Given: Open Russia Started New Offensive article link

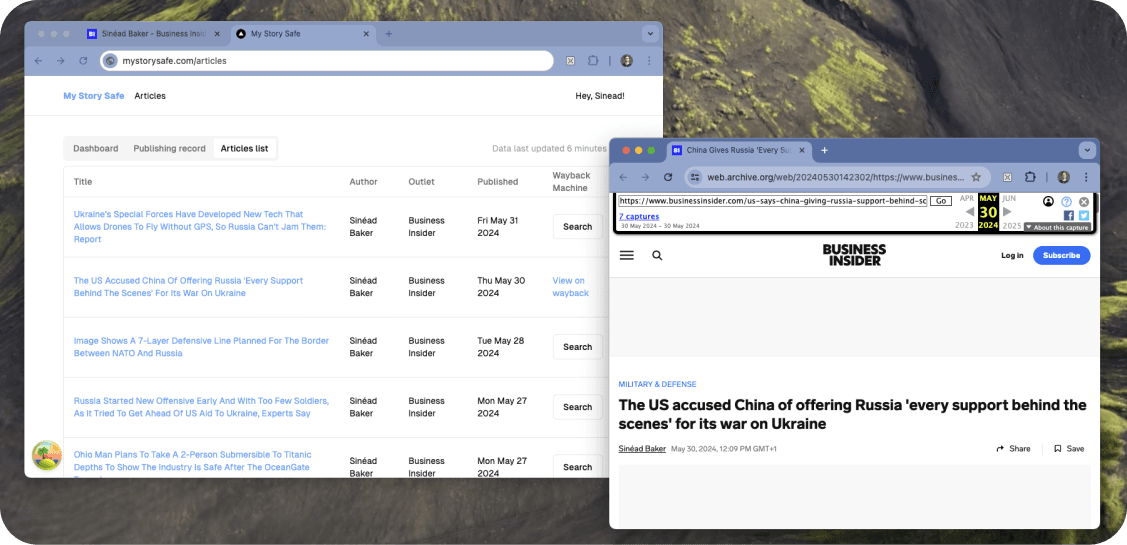Looking at the screenshot, I should (x=201, y=407).
